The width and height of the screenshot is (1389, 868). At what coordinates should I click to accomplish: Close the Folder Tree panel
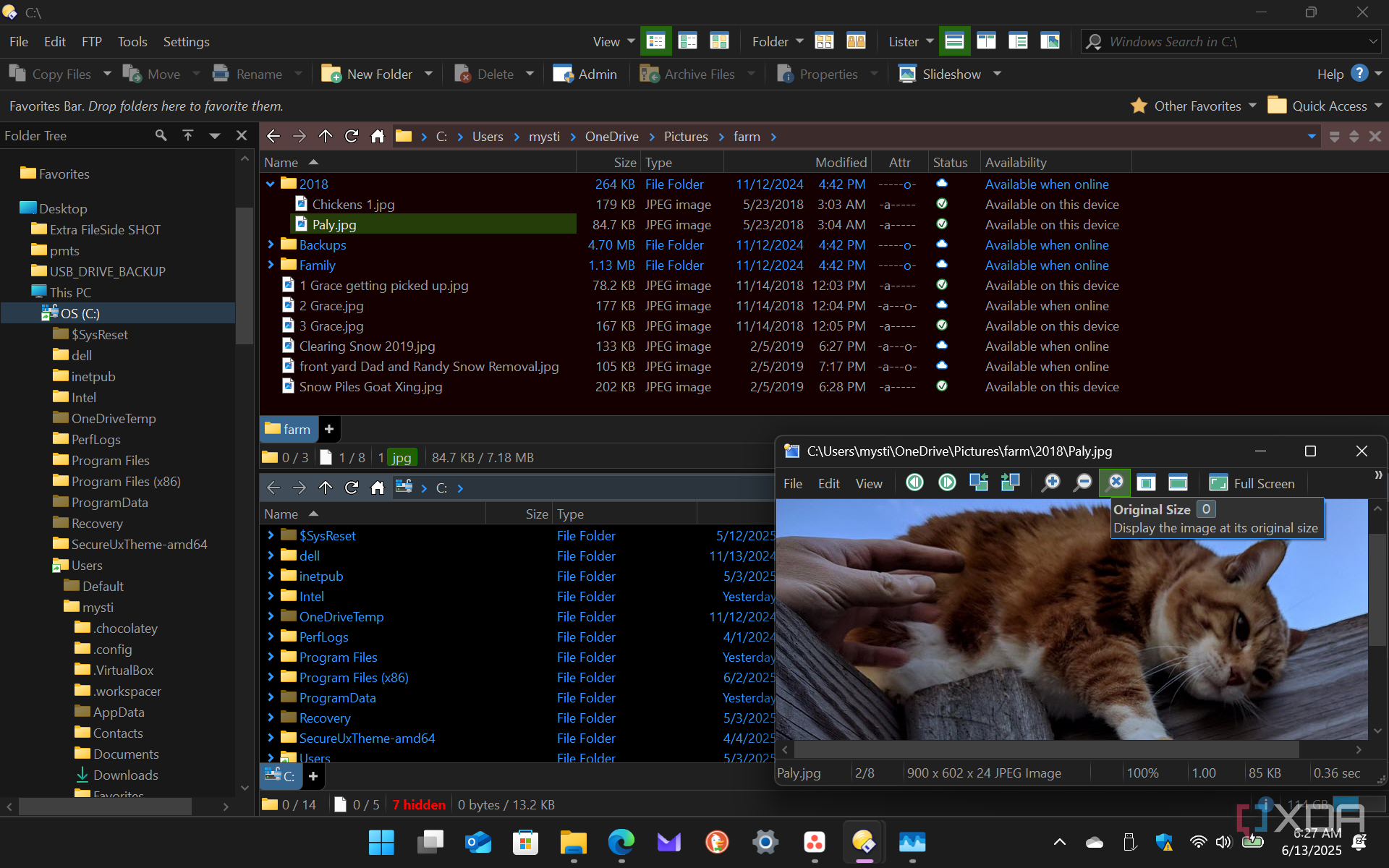pos(242,135)
